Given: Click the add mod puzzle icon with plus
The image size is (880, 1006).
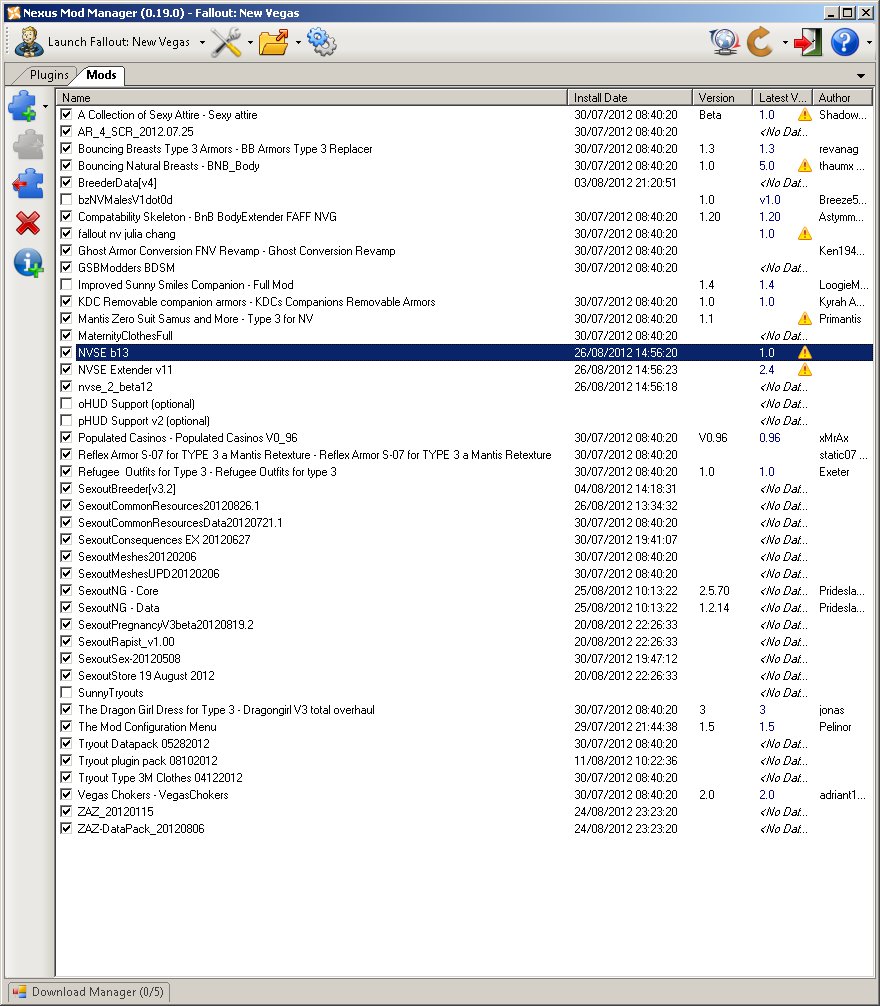Looking at the screenshot, I should [x=25, y=106].
